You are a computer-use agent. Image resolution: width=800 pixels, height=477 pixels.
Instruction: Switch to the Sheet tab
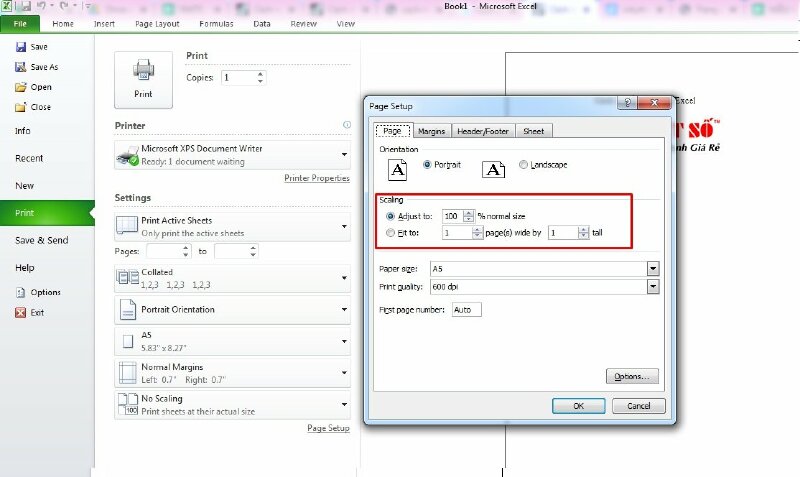pos(534,131)
